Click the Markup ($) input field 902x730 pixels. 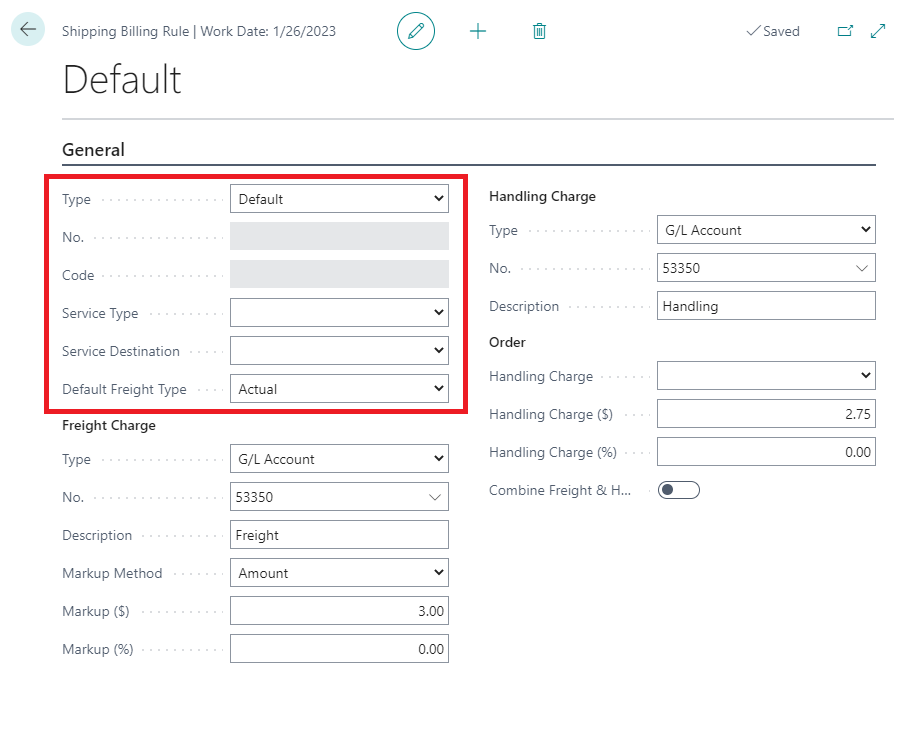tap(339, 611)
